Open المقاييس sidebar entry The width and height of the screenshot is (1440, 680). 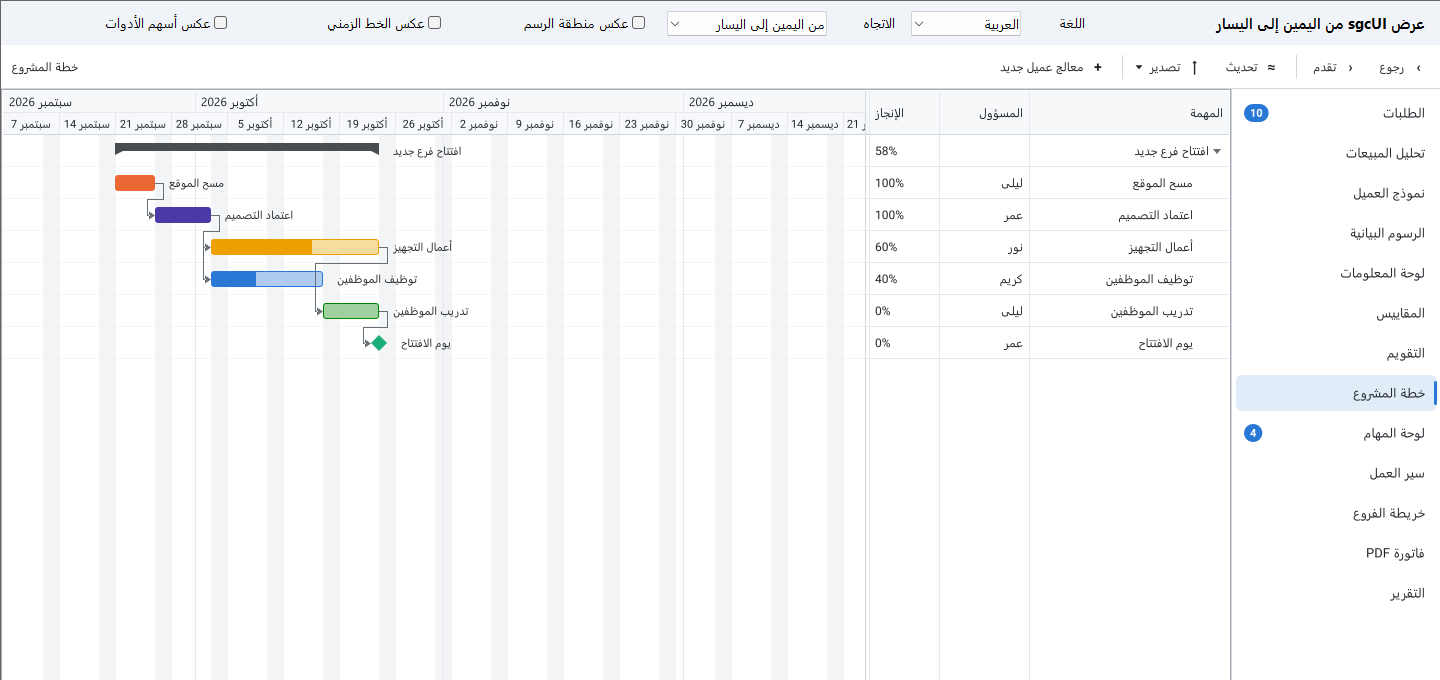(1335, 313)
